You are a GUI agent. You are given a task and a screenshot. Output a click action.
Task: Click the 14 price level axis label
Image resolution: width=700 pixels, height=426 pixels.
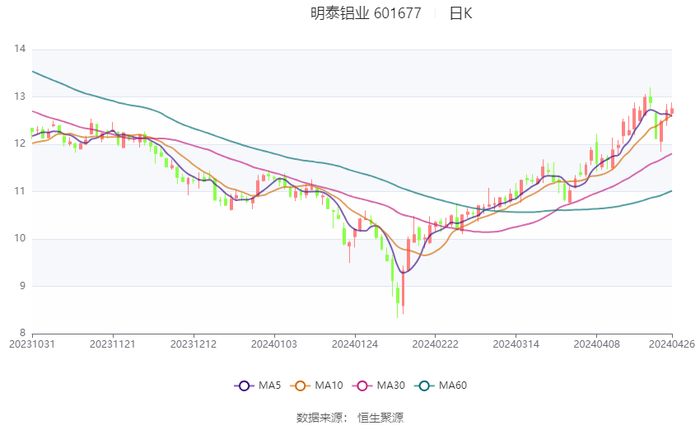19,49
